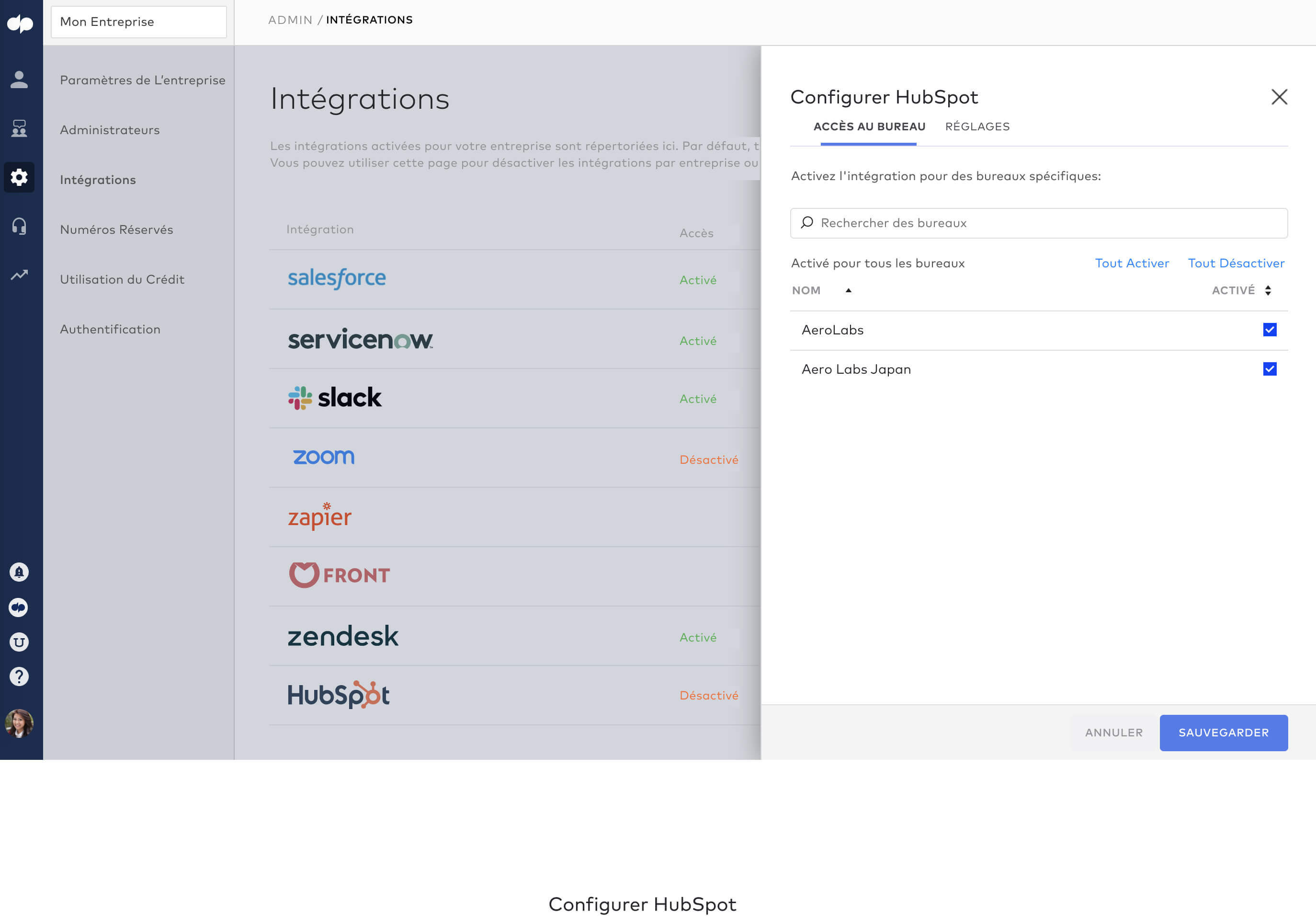Open the user profile sidebar icon
The width and height of the screenshot is (1316, 917).
pyautogui.click(x=19, y=79)
